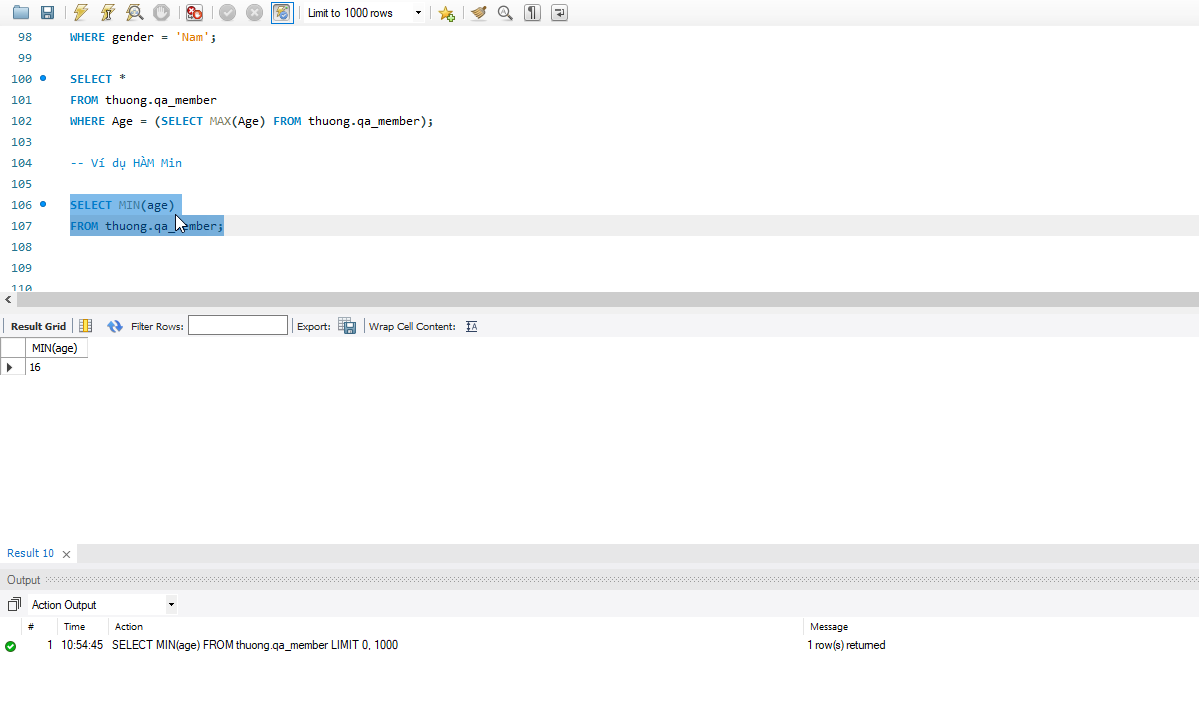The height and width of the screenshot is (723, 1199).
Task: Click the output panel copy icon
Action: 14,605
